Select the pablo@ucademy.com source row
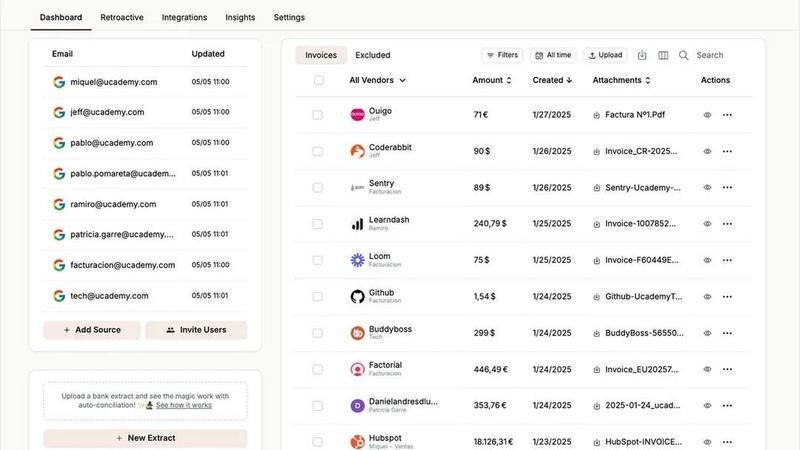The width and height of the screenshot is (800, 450). tap(145, 143)
